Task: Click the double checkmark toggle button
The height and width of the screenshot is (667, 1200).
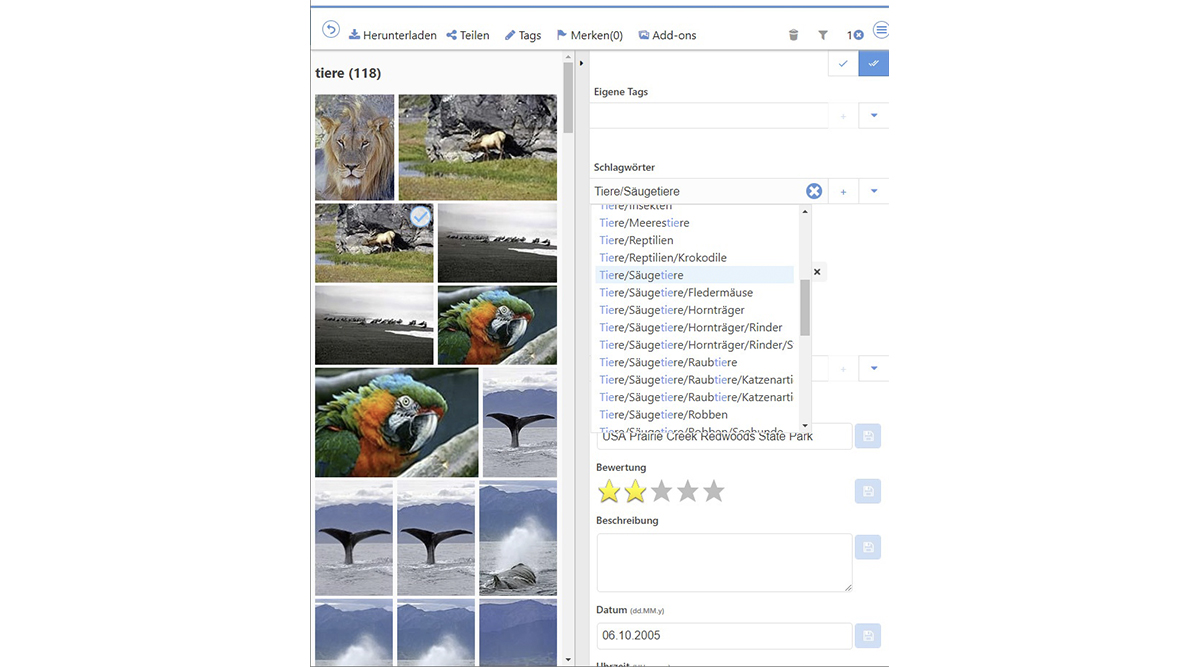Action: coord(874,64)
